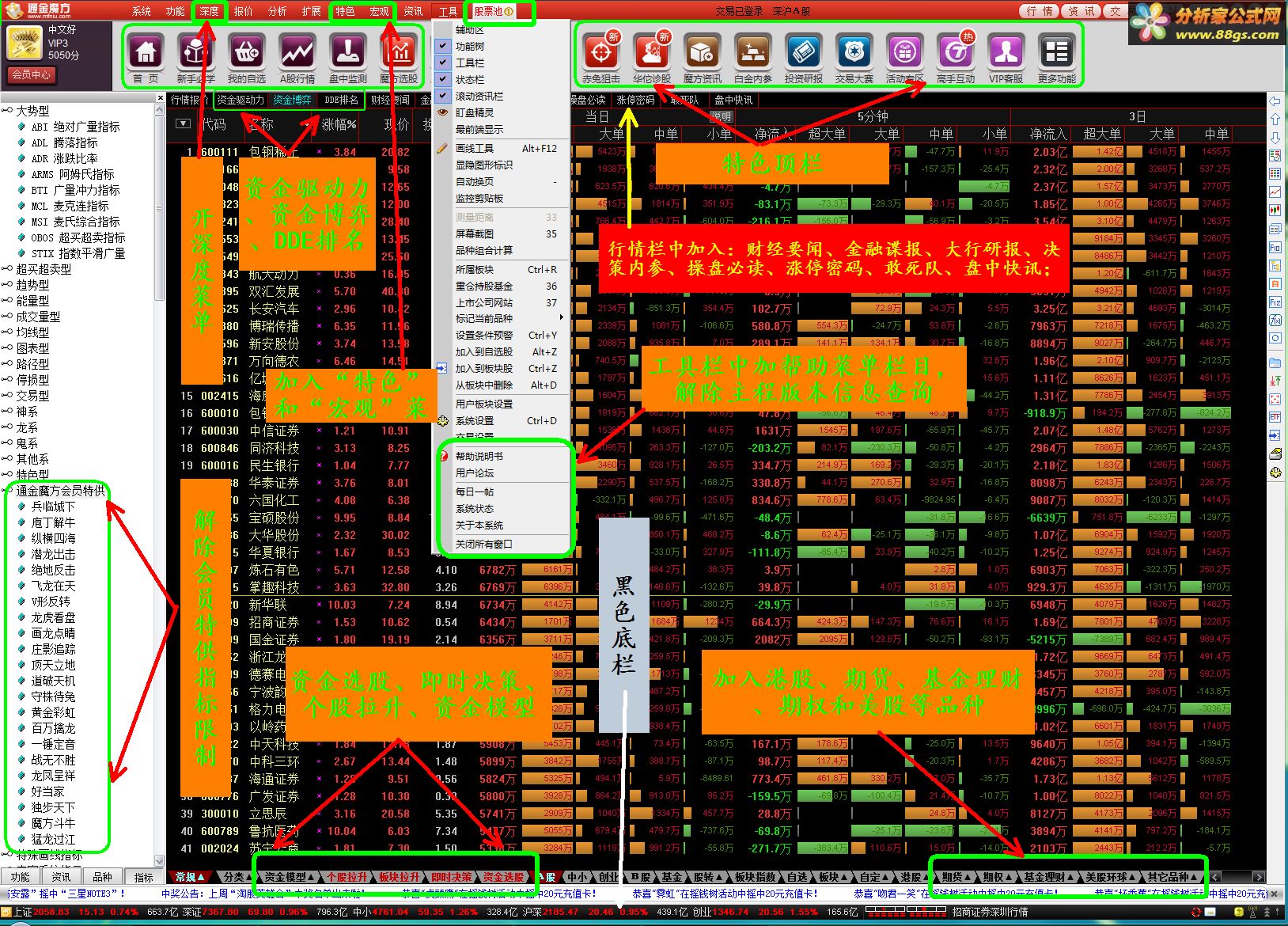Image resolution: width=1288 pixels, height=926 pixels.
Task: Open the 盘中监测 monitor icon
Action: point(348,53)
